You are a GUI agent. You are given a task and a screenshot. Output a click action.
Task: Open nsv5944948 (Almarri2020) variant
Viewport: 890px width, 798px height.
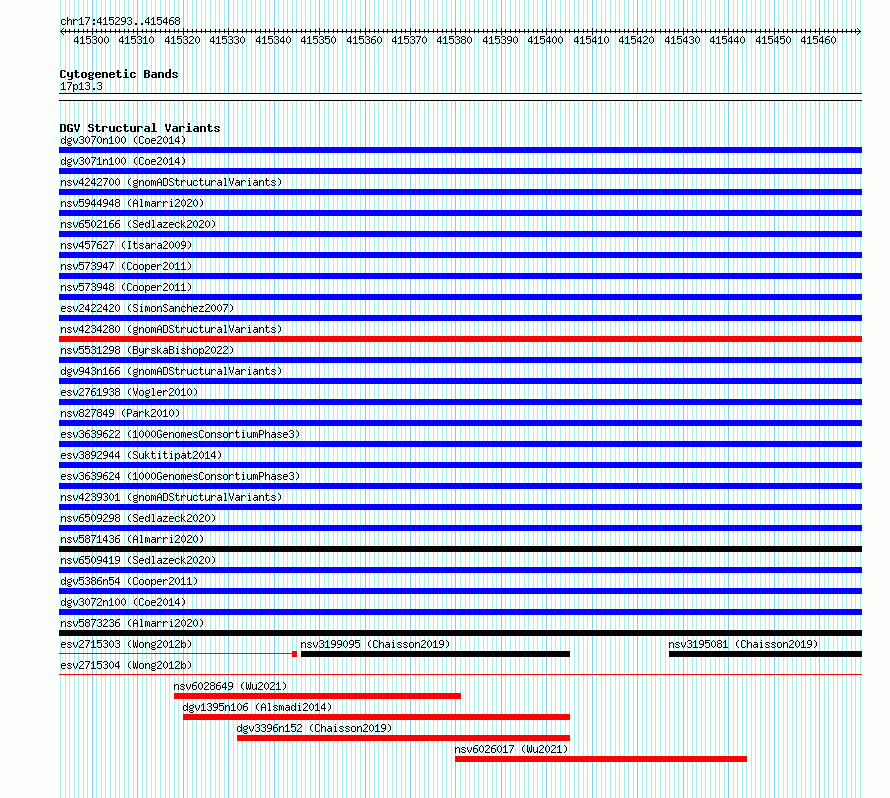pyautogui.click(x=132, y=203)
